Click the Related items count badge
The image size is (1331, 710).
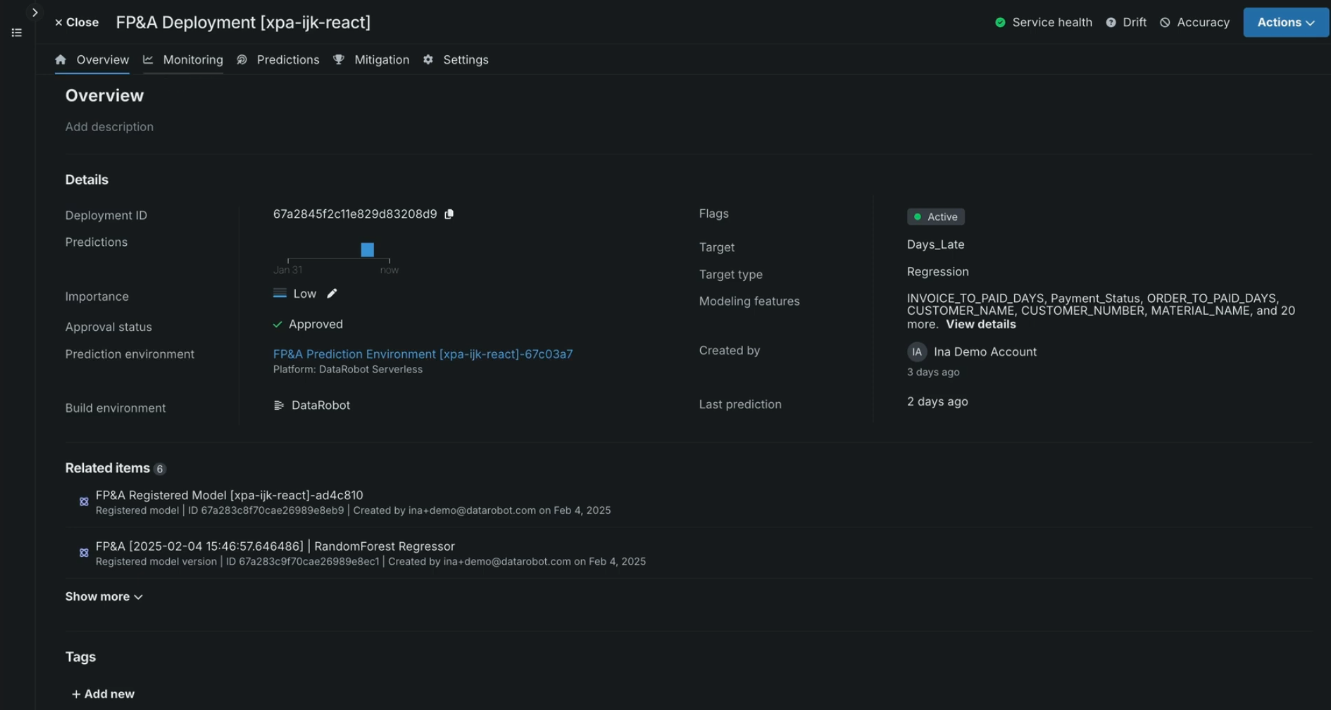pos(160,469)
